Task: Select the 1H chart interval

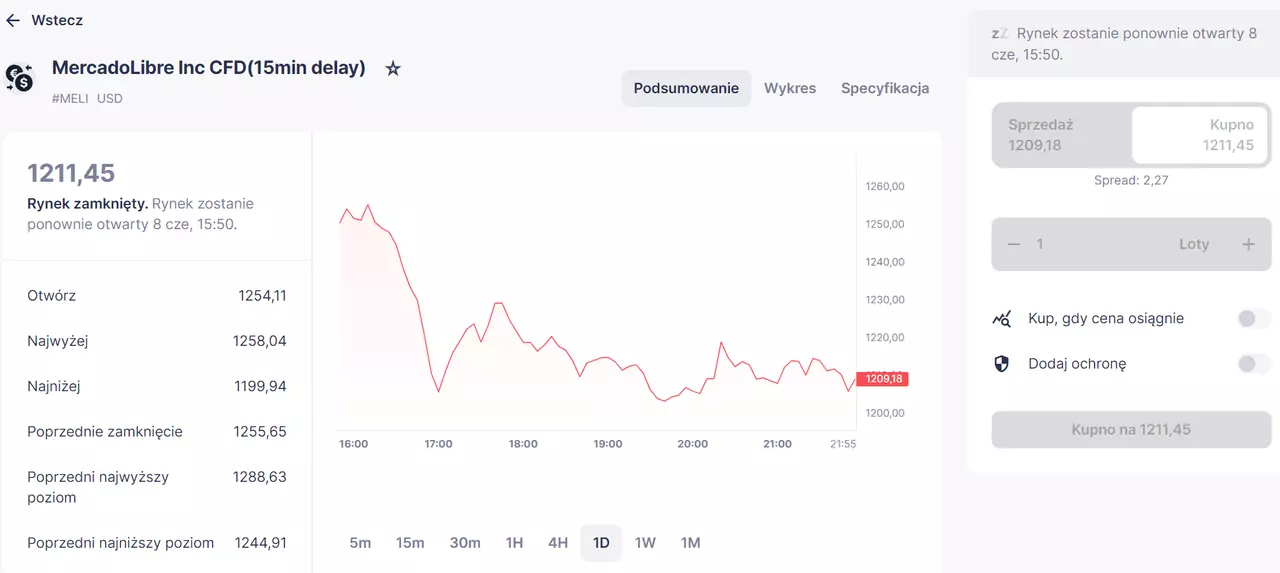Action: 514,543
